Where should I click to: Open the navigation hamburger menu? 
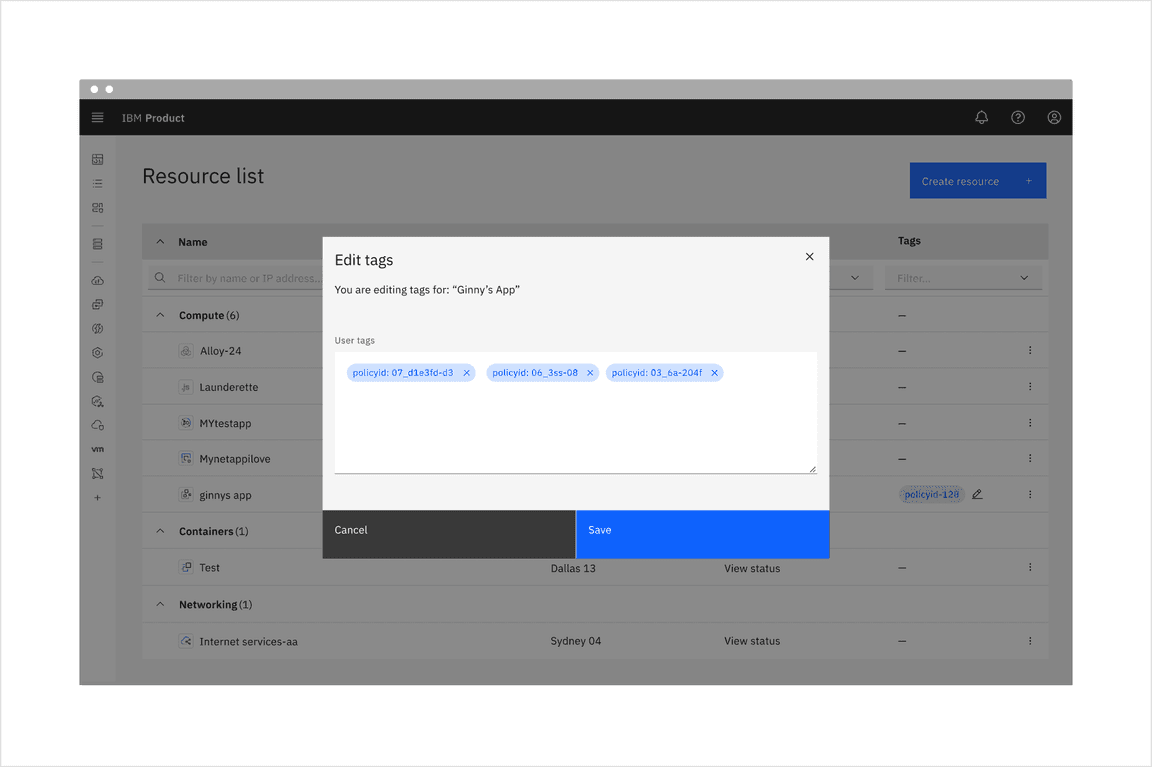coord(97,117)
